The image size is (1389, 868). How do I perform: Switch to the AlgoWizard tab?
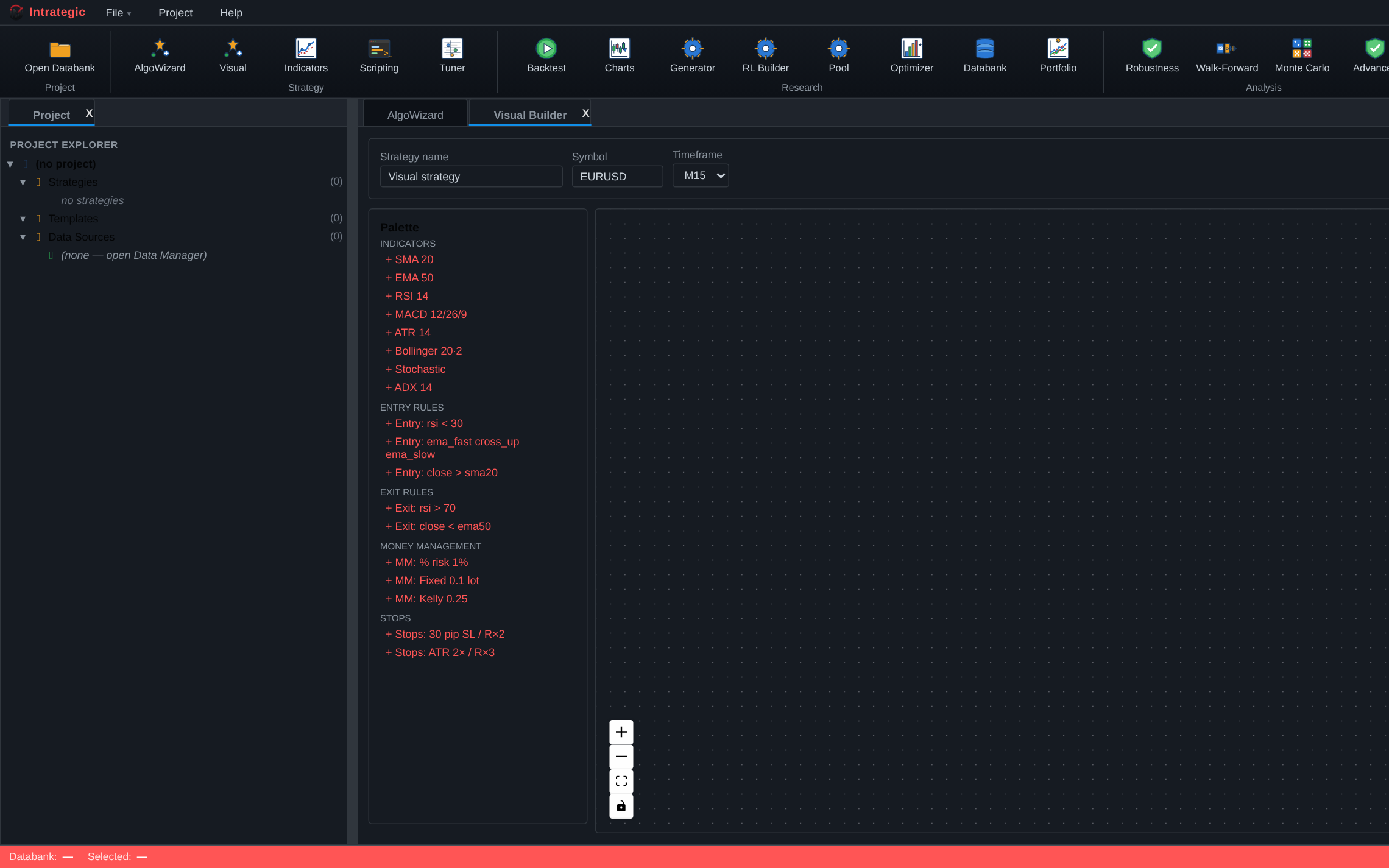pos(415,115)
